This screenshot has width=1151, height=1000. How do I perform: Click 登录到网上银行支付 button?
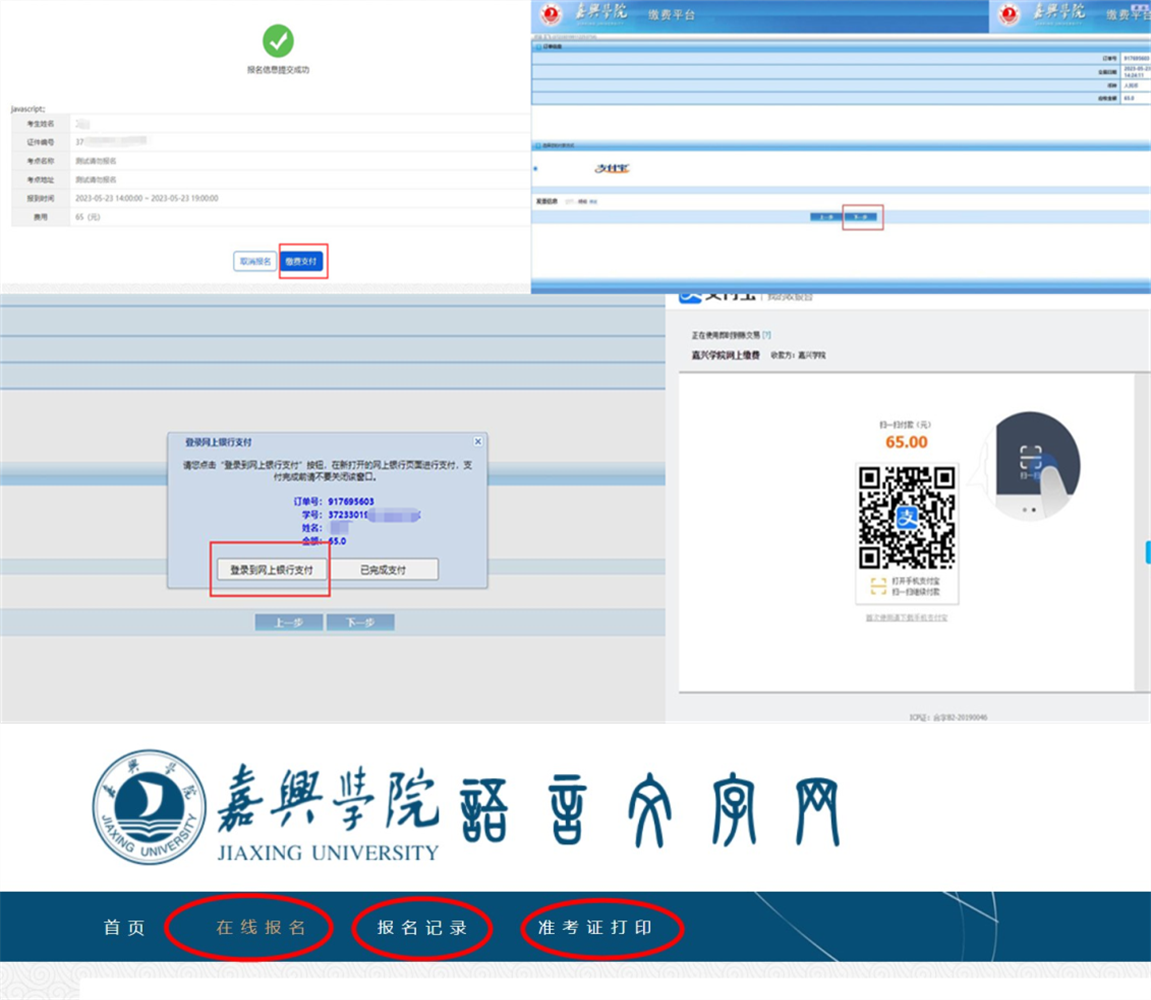pos(272,569)
